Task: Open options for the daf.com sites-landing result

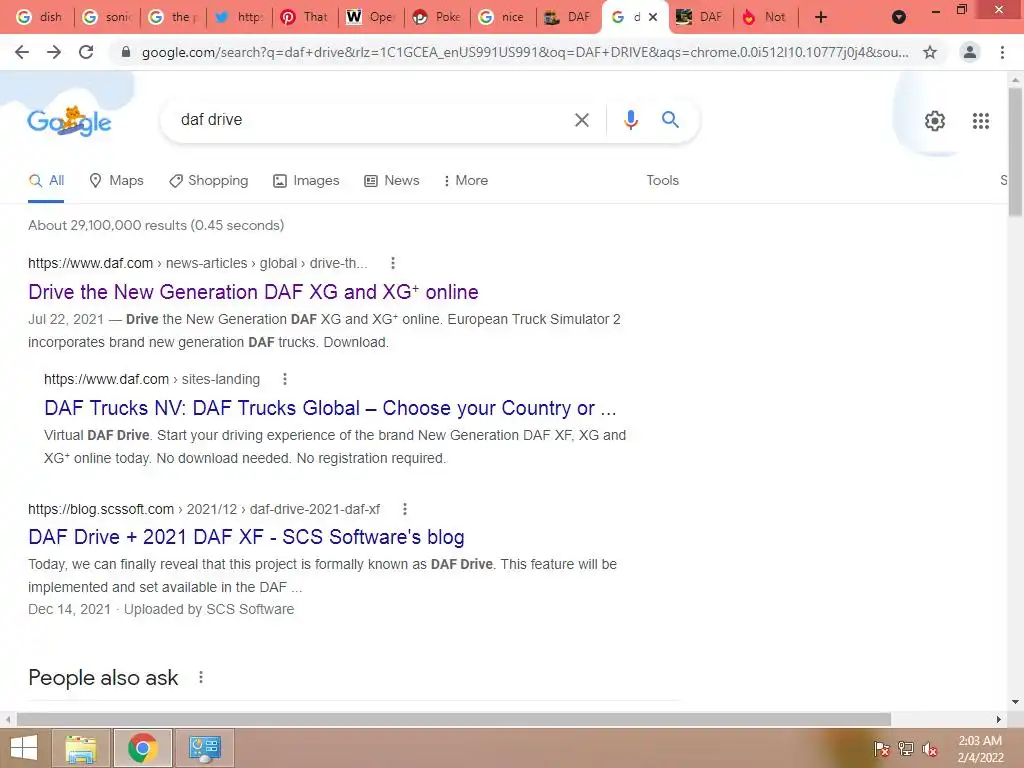Action: (x=285, y=379)
